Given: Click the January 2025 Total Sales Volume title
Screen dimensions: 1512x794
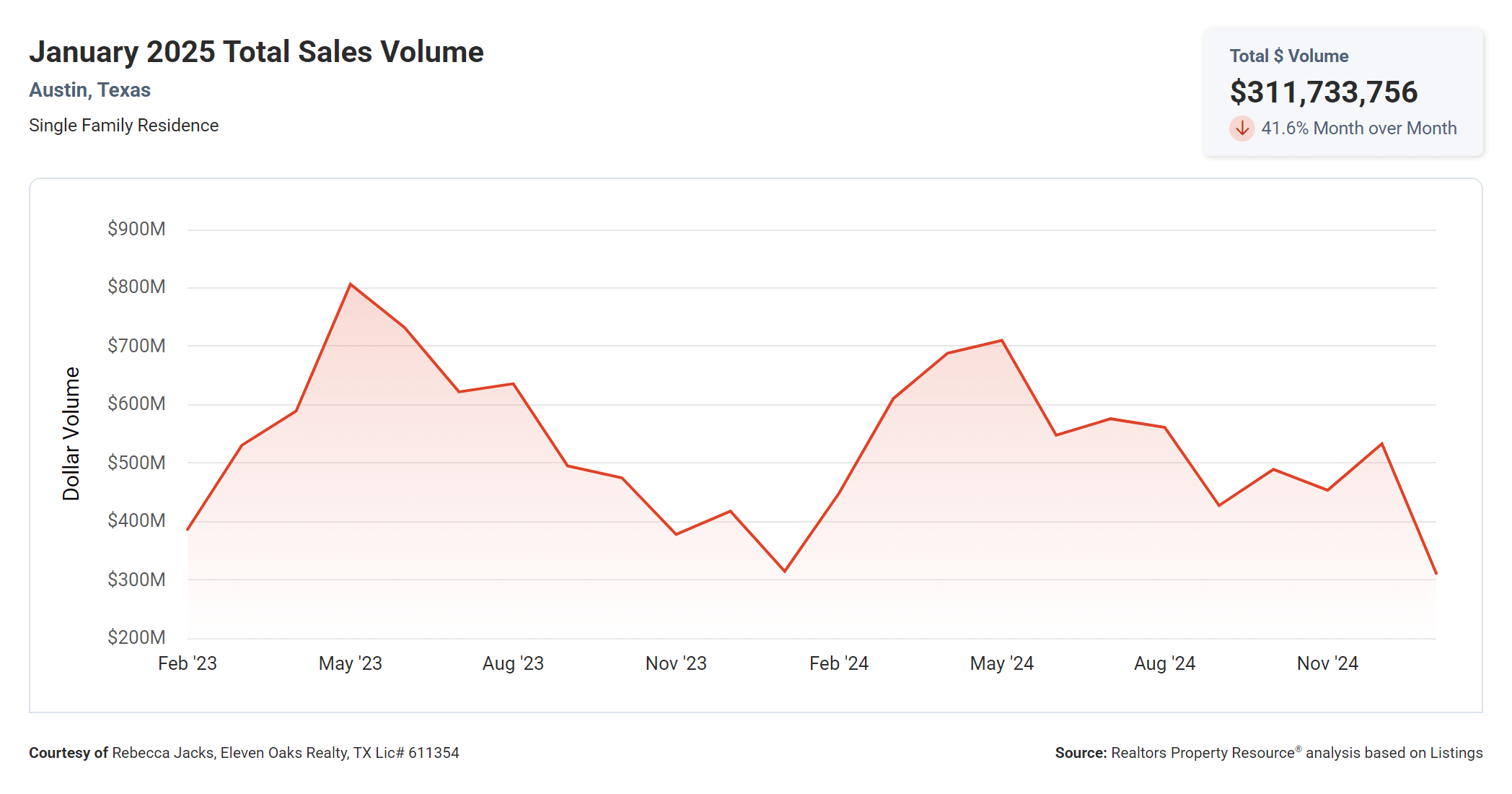Looking at the screenshot, I should (x=256, y=52).
